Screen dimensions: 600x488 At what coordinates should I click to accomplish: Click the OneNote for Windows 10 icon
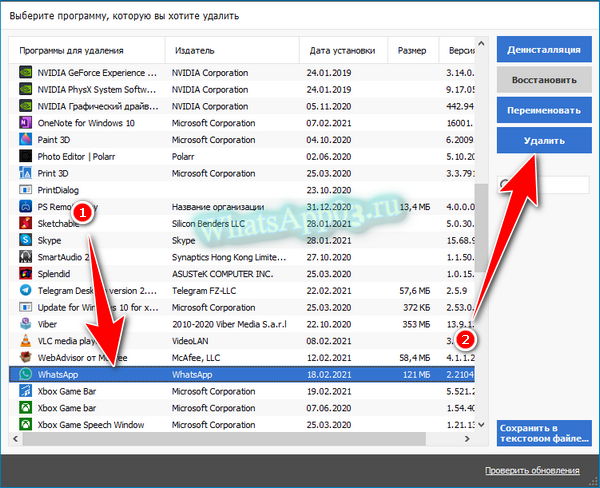26,123
